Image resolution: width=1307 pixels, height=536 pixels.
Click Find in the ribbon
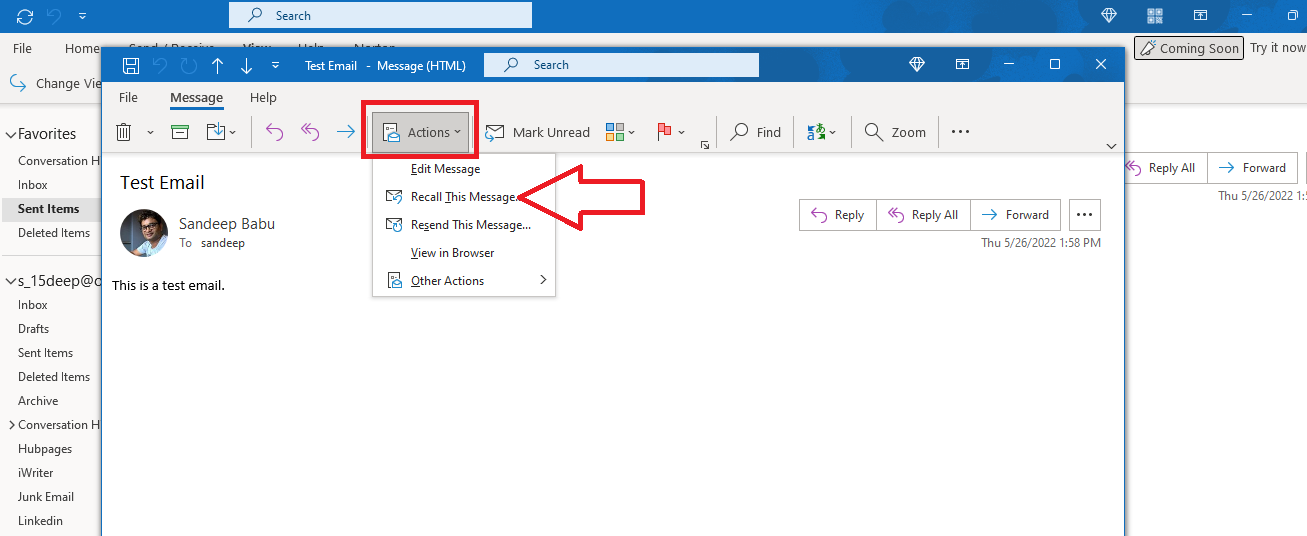tap(756, 132)
